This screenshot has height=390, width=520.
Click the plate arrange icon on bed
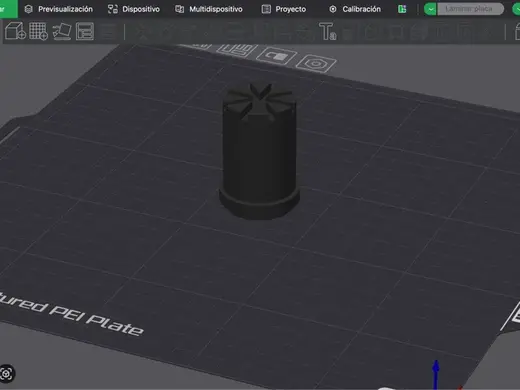(237, 50)
